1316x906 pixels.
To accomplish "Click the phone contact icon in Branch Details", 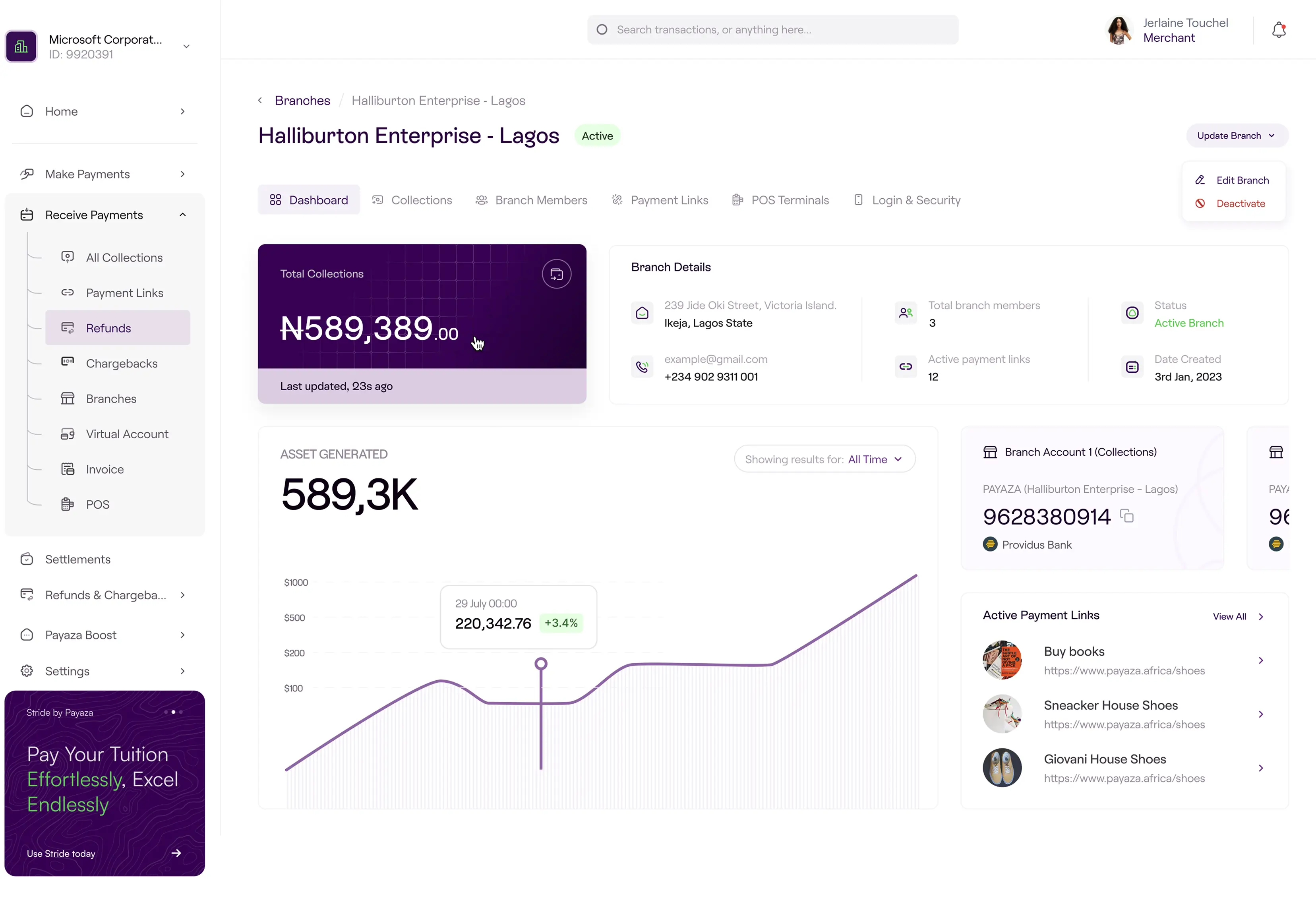I will click(642, 367).
